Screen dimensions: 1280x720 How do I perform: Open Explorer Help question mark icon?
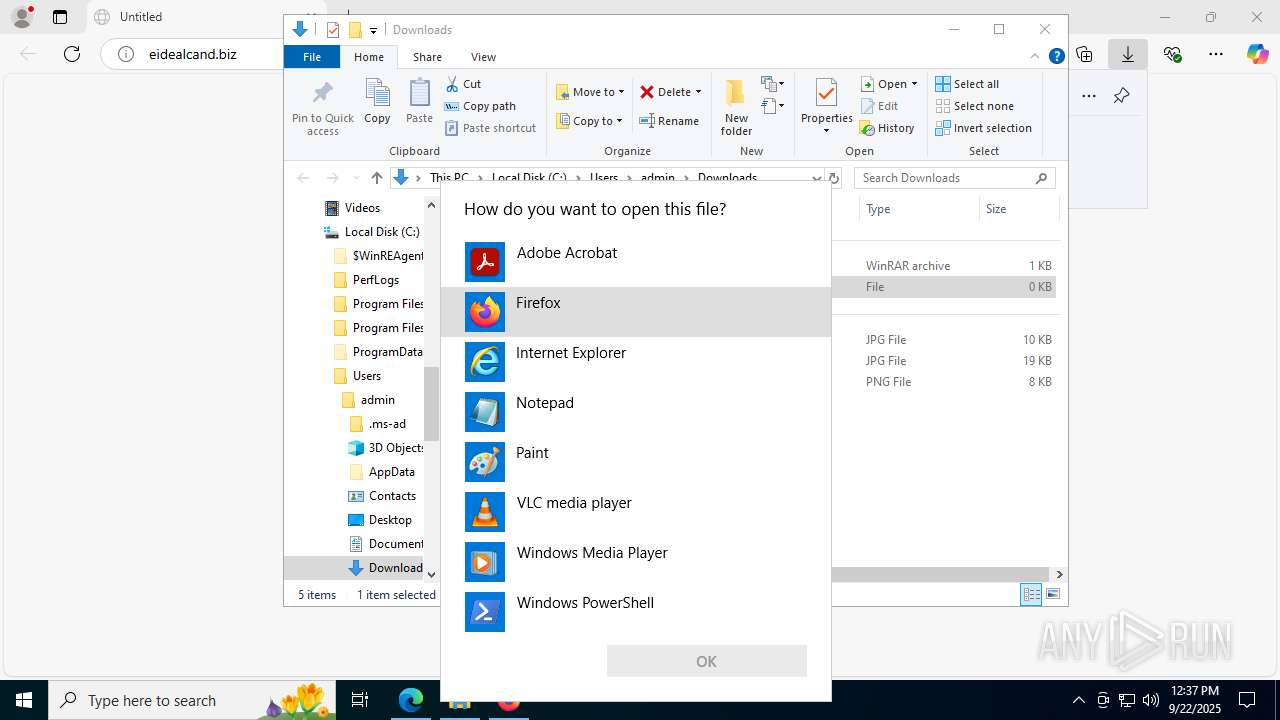(1056, 57)
